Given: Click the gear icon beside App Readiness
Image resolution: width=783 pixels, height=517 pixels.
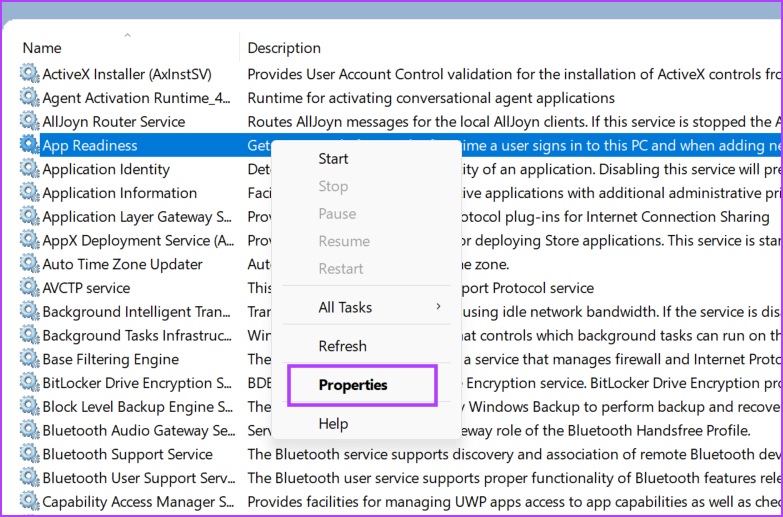Looking at the screenshot, I should (29, 145).
